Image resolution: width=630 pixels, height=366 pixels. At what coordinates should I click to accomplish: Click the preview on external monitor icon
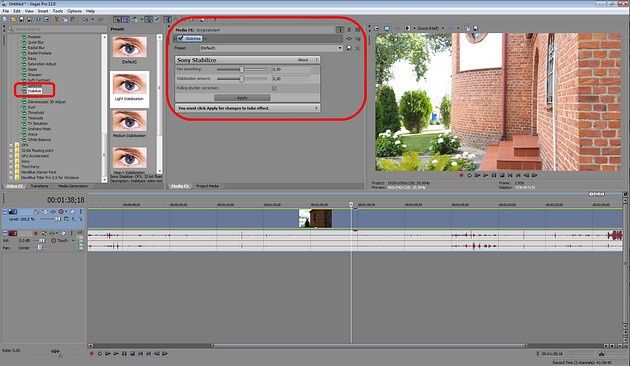(x=387, y=29)
